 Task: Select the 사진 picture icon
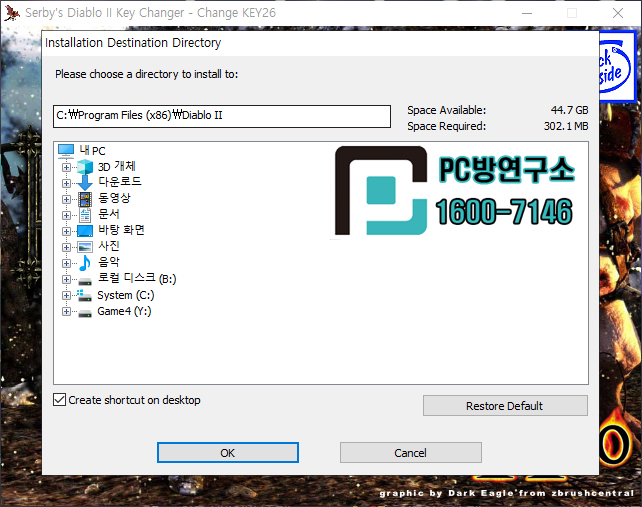[85, 247]
